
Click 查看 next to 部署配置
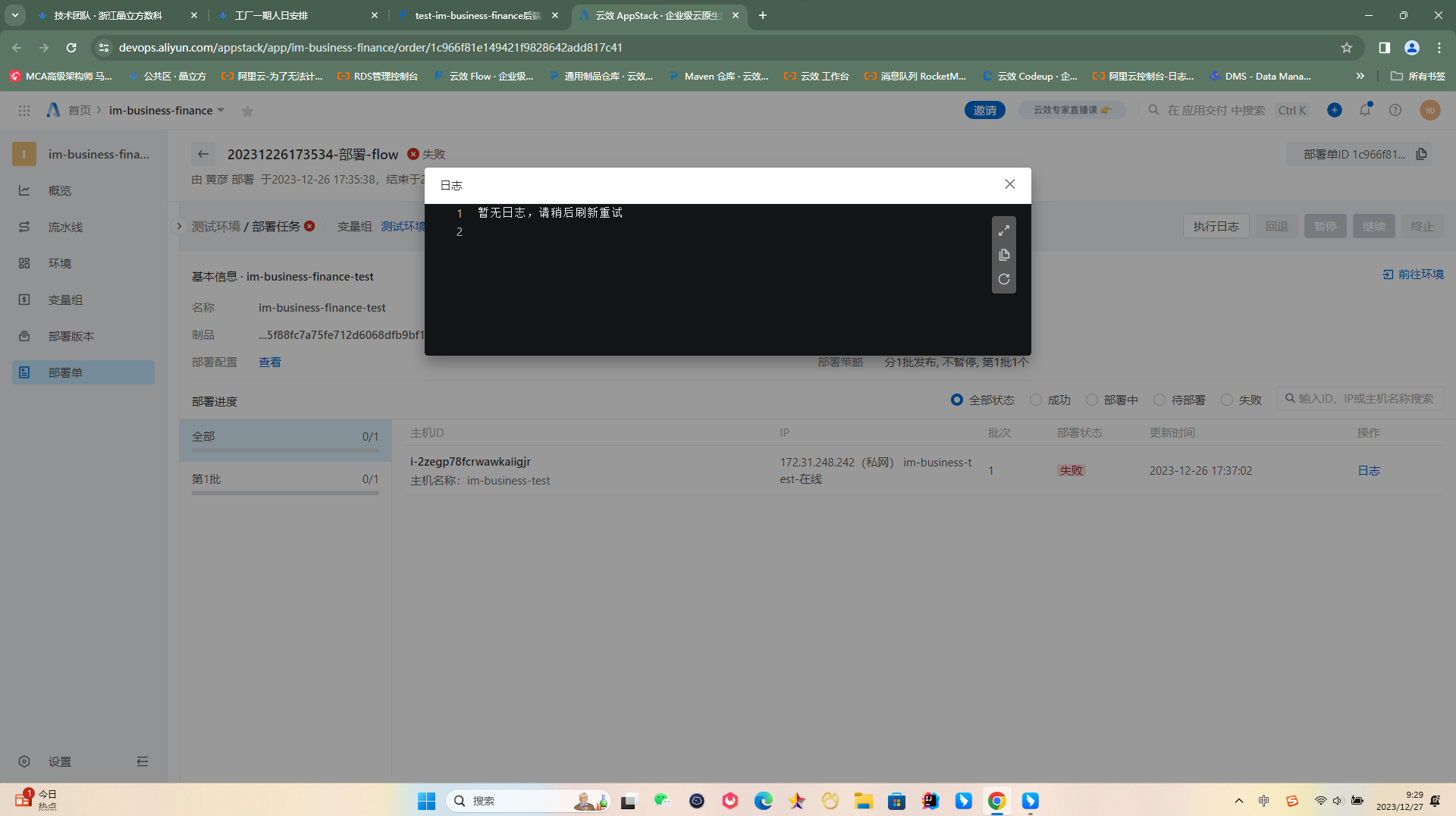click(x=270, y=362)
